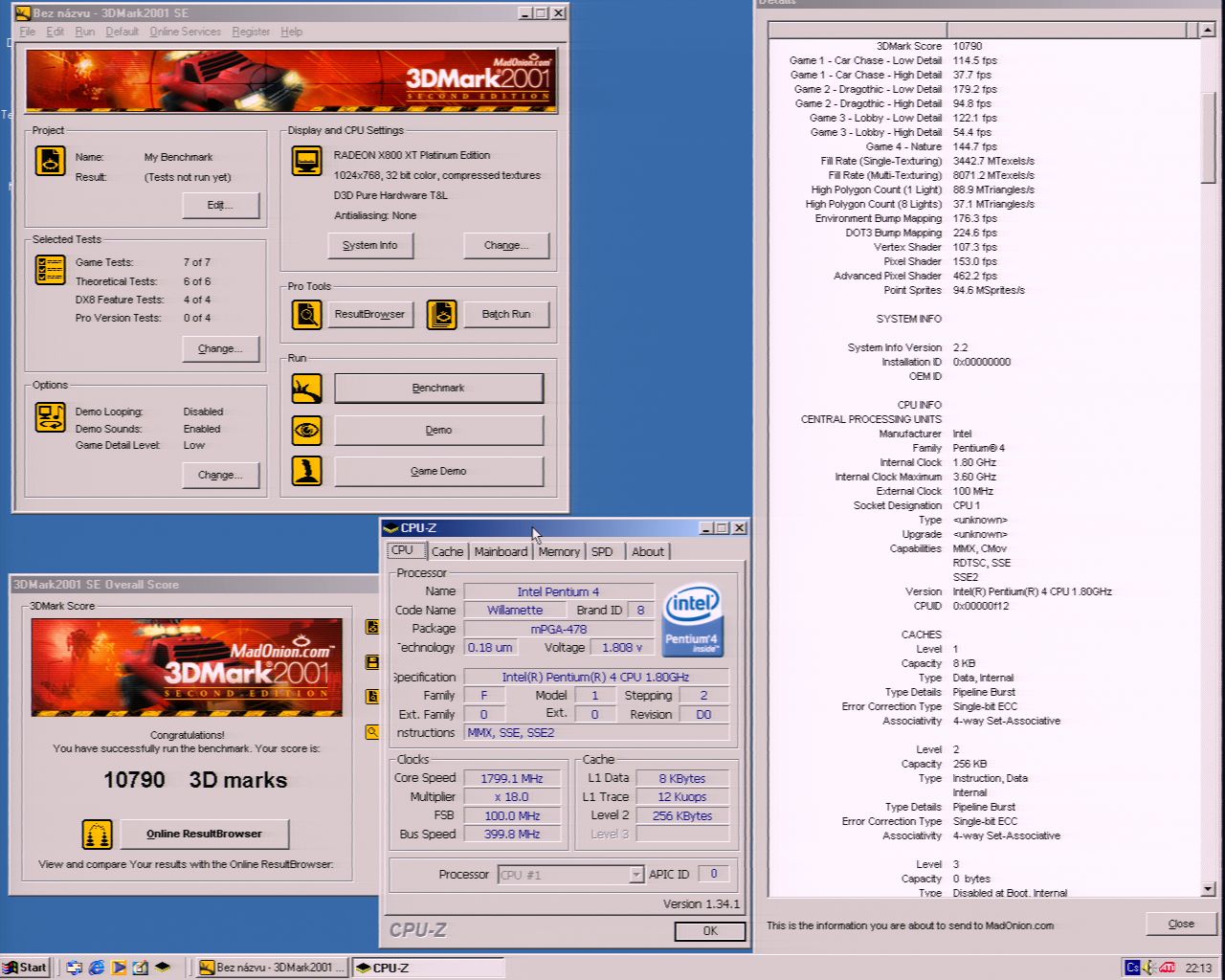1225x980 pixels.
Task: Click the ResultBrowser magnifier icon in Pro Tools
Action: [307, 314]
